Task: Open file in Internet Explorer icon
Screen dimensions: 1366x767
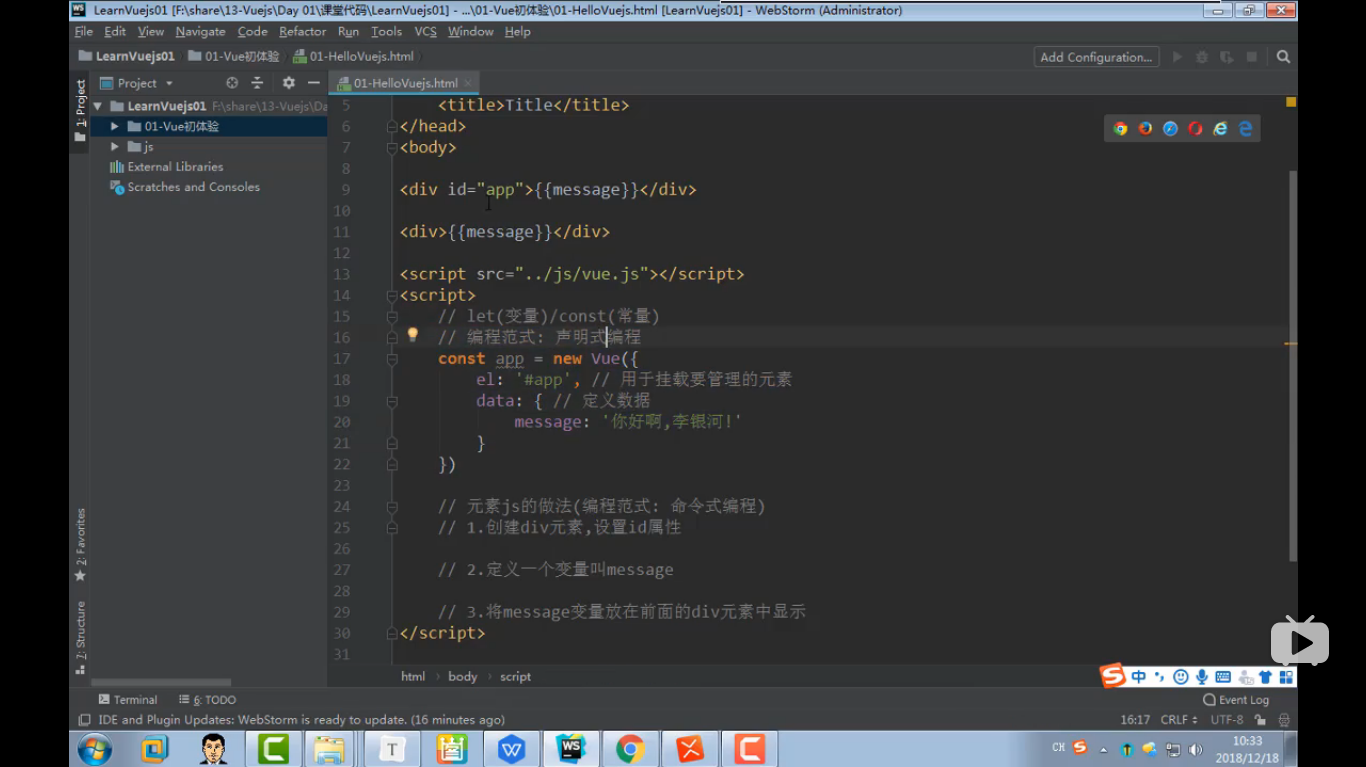Action: tap(1220, 129)
